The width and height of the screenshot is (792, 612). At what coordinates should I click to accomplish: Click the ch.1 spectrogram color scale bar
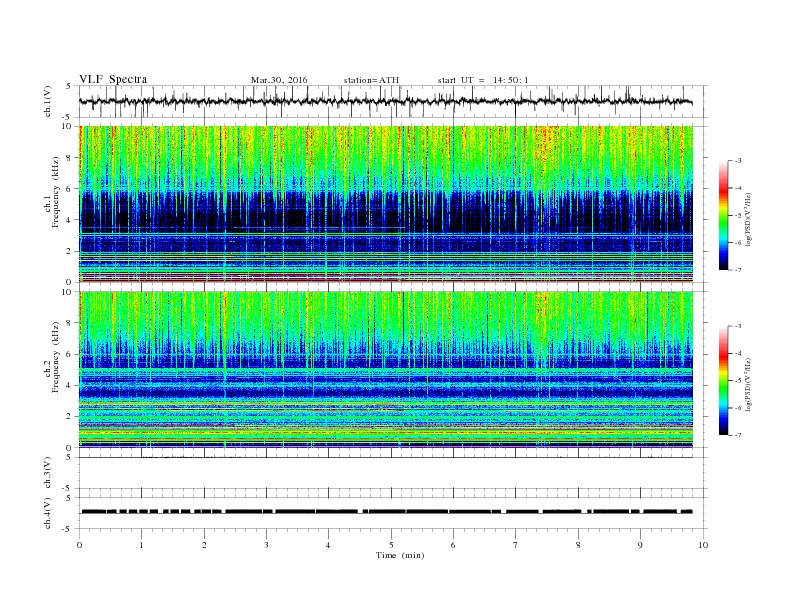coord(723,215)
